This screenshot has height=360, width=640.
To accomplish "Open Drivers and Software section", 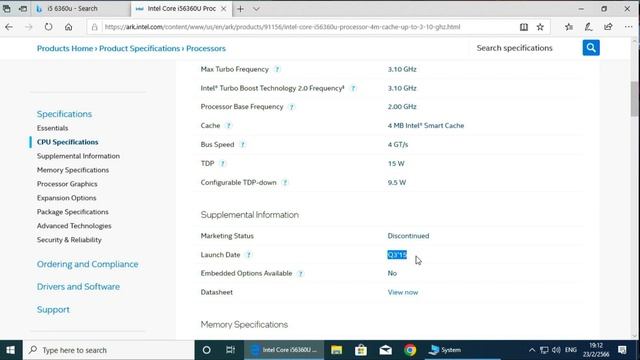I will 78,287.
